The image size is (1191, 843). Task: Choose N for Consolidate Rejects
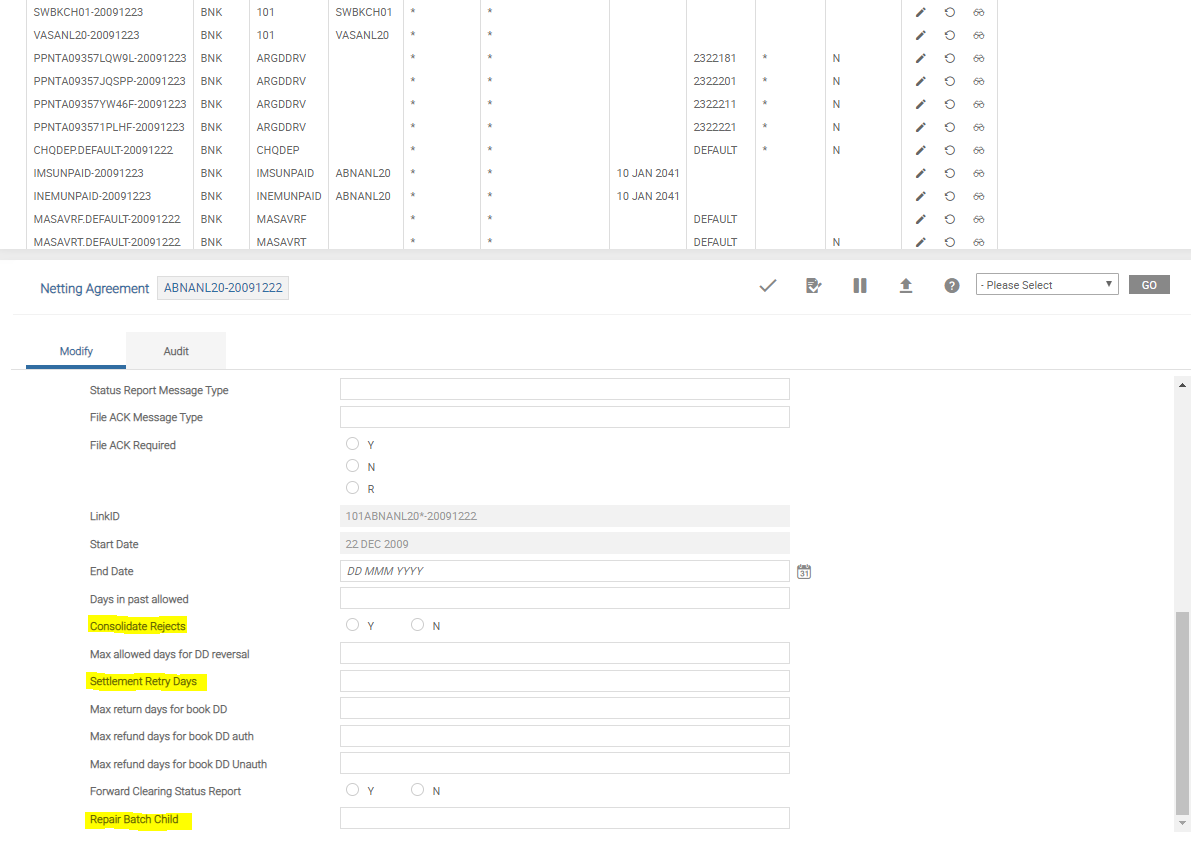tap(418, 625)
